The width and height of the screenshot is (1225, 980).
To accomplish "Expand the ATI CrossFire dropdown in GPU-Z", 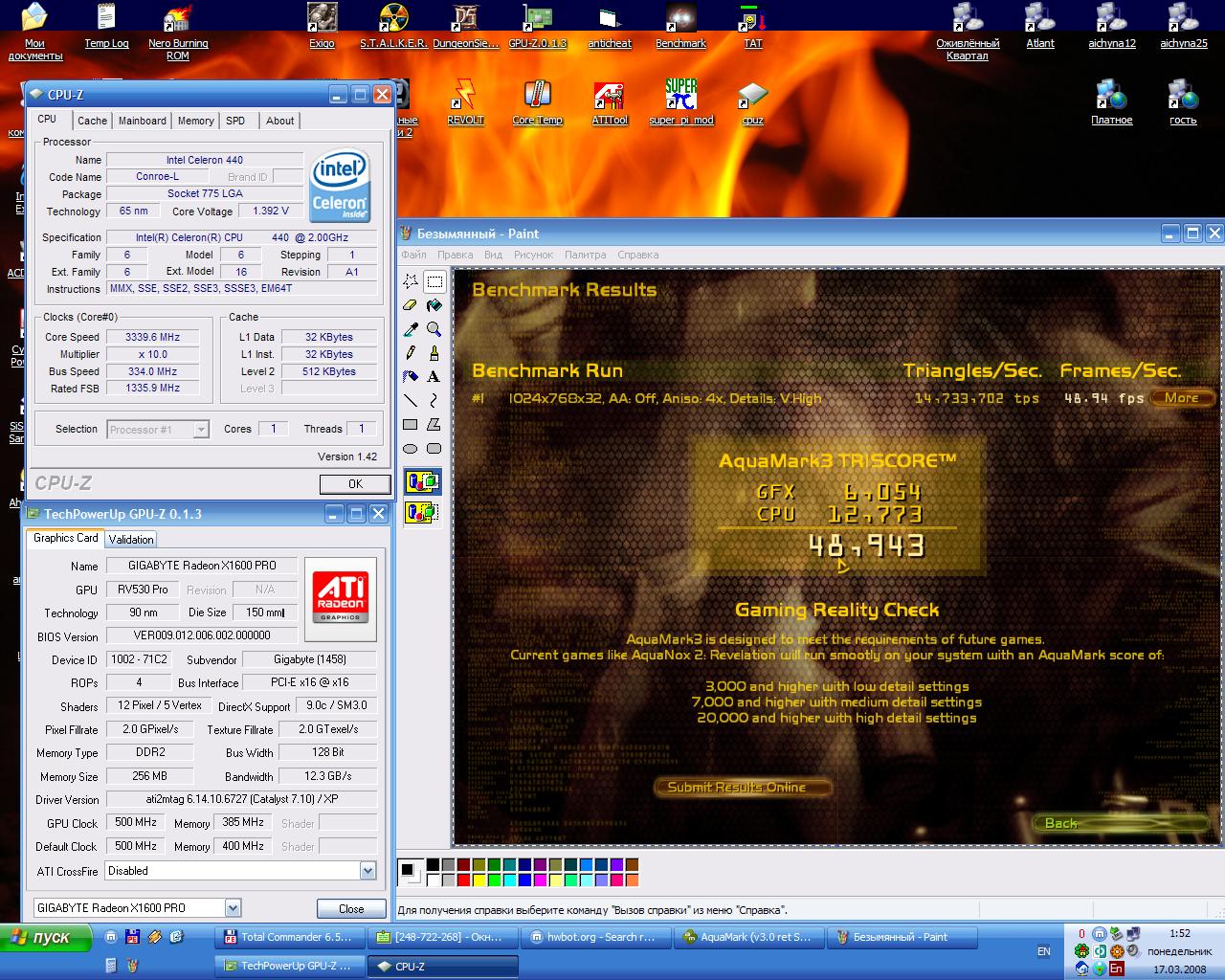I will coord(367,871).
